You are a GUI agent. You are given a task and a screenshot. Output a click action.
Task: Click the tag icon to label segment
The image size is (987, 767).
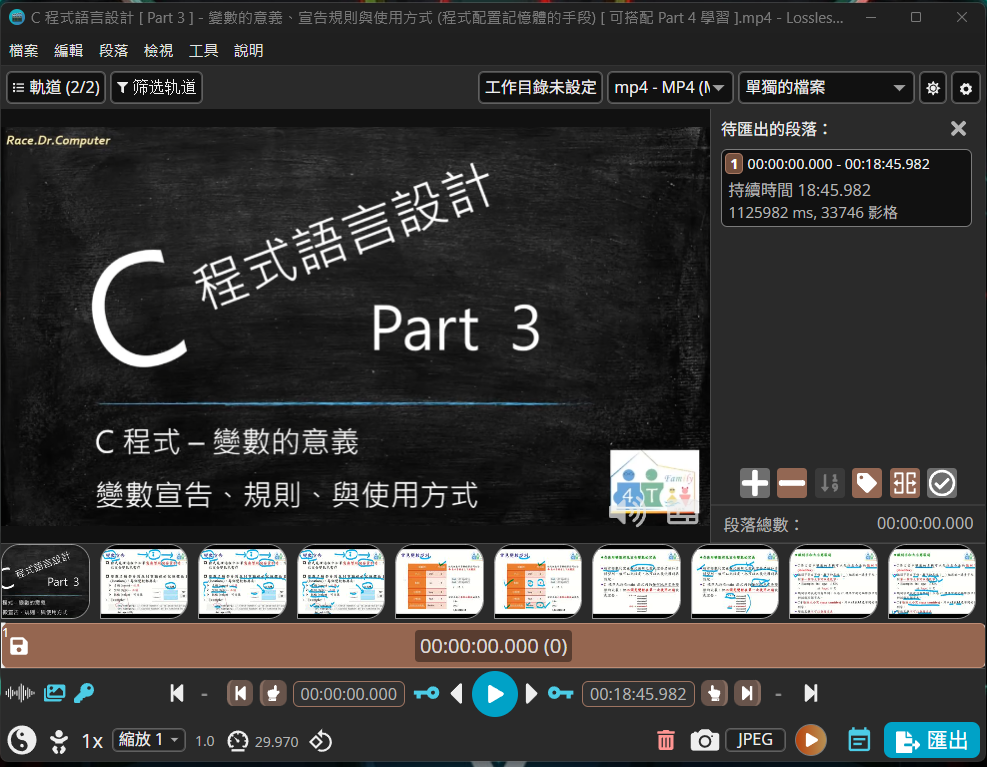pyautogui.click(x=866, y=484)
